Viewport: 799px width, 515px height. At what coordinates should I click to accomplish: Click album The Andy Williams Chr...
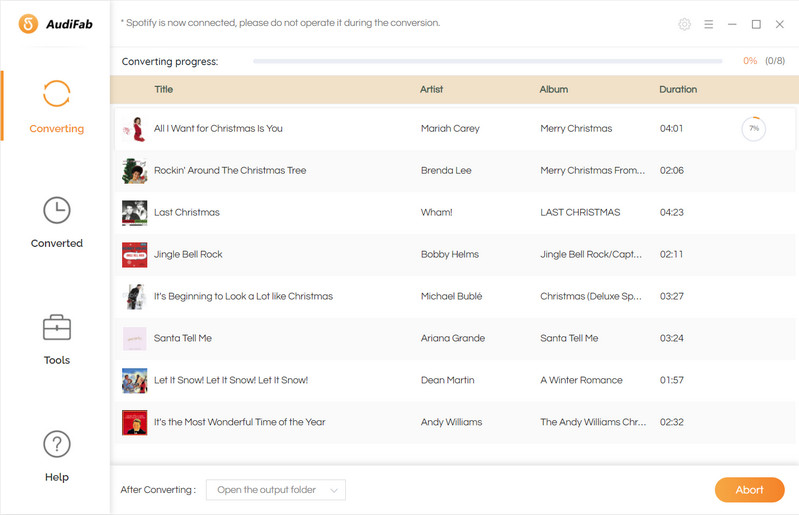click(593, 422)
